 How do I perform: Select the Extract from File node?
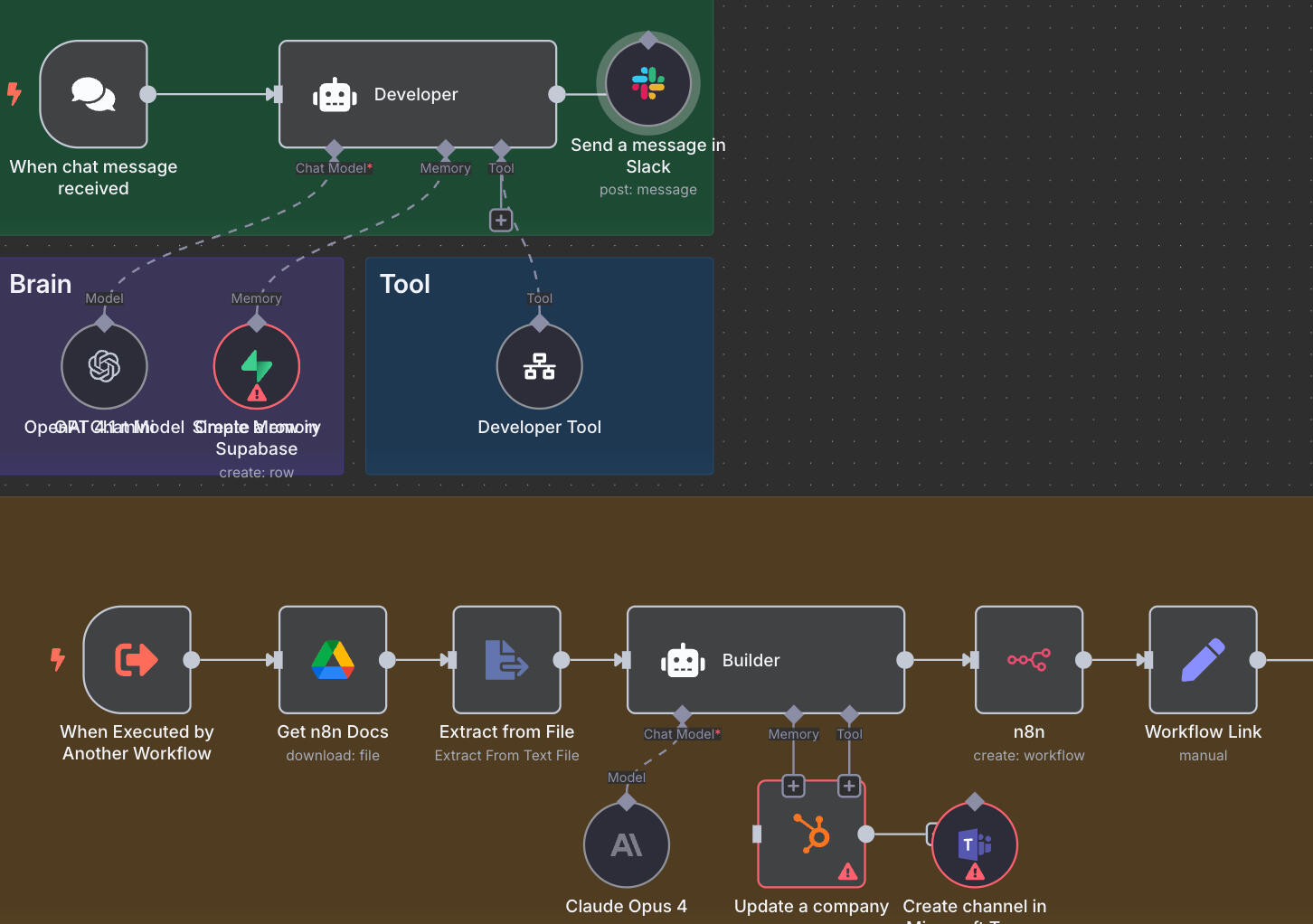[506, 660]
